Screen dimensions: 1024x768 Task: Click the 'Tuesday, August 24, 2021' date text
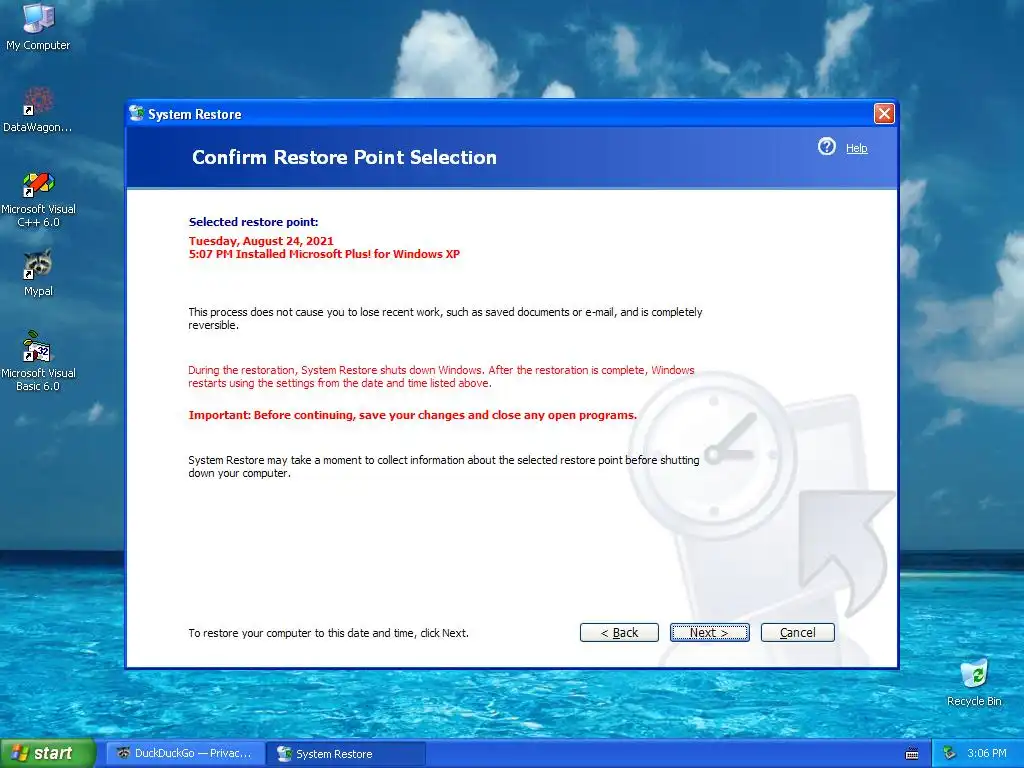point(261,241)
